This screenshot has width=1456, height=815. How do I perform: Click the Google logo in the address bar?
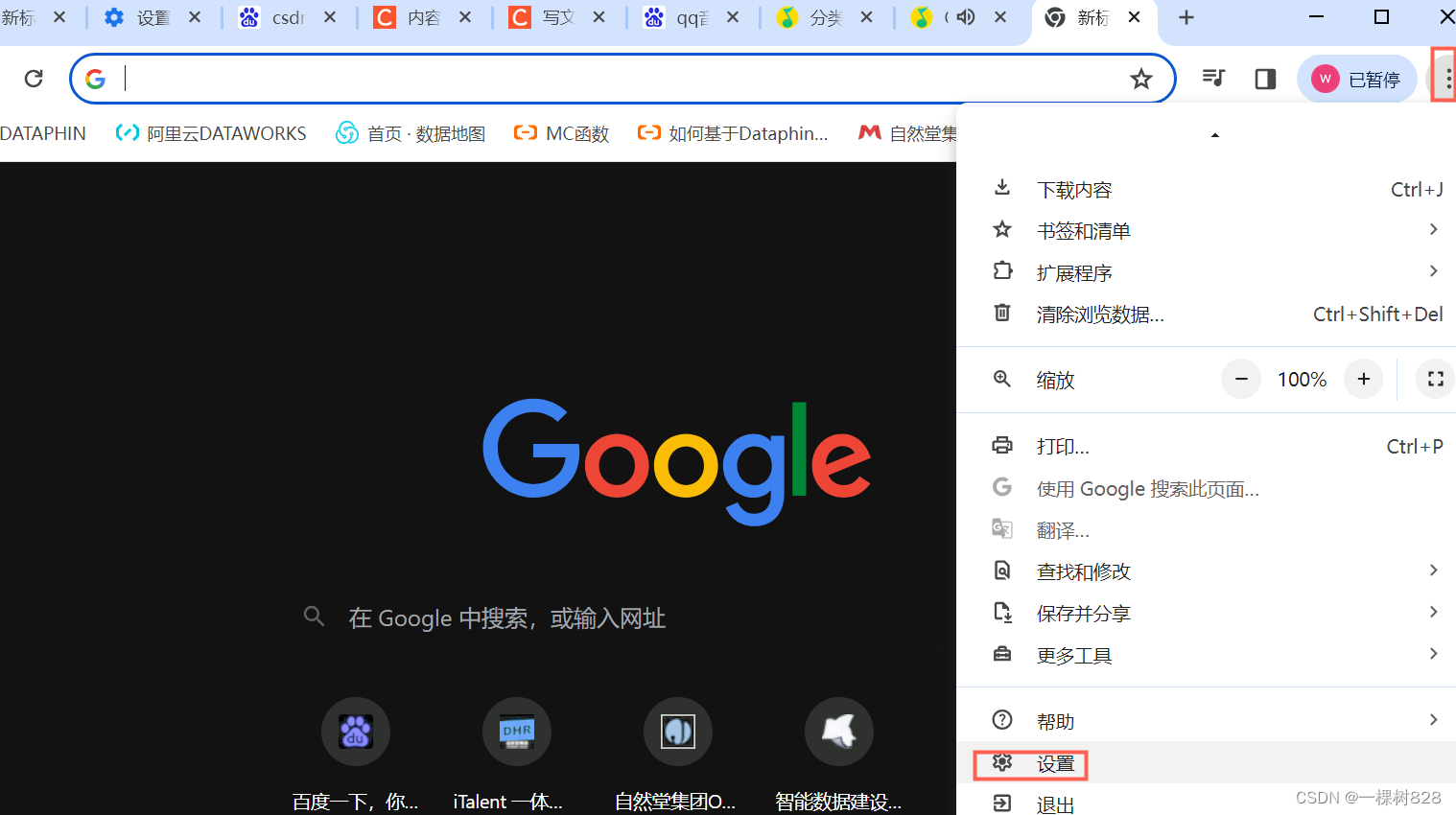point(95,79)
